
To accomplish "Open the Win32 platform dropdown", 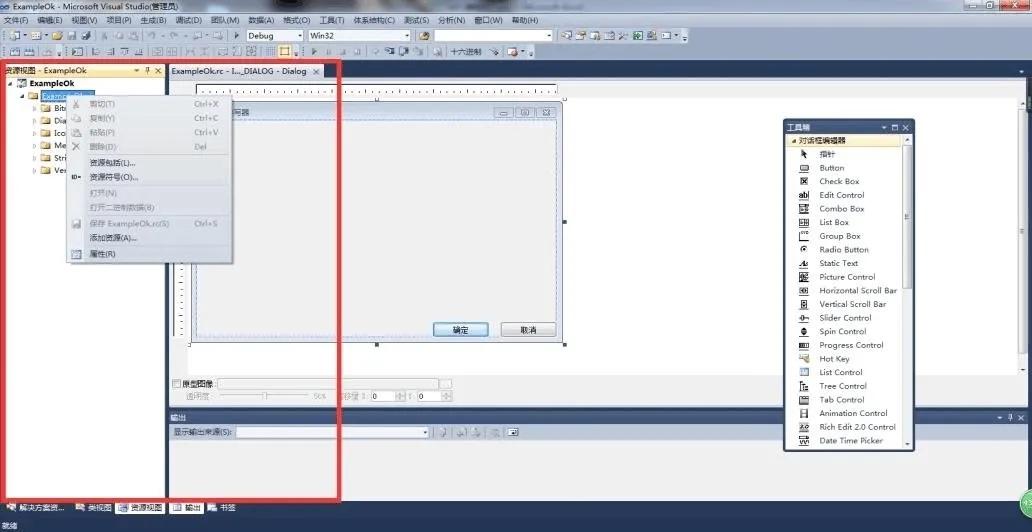I will point(359,36).
